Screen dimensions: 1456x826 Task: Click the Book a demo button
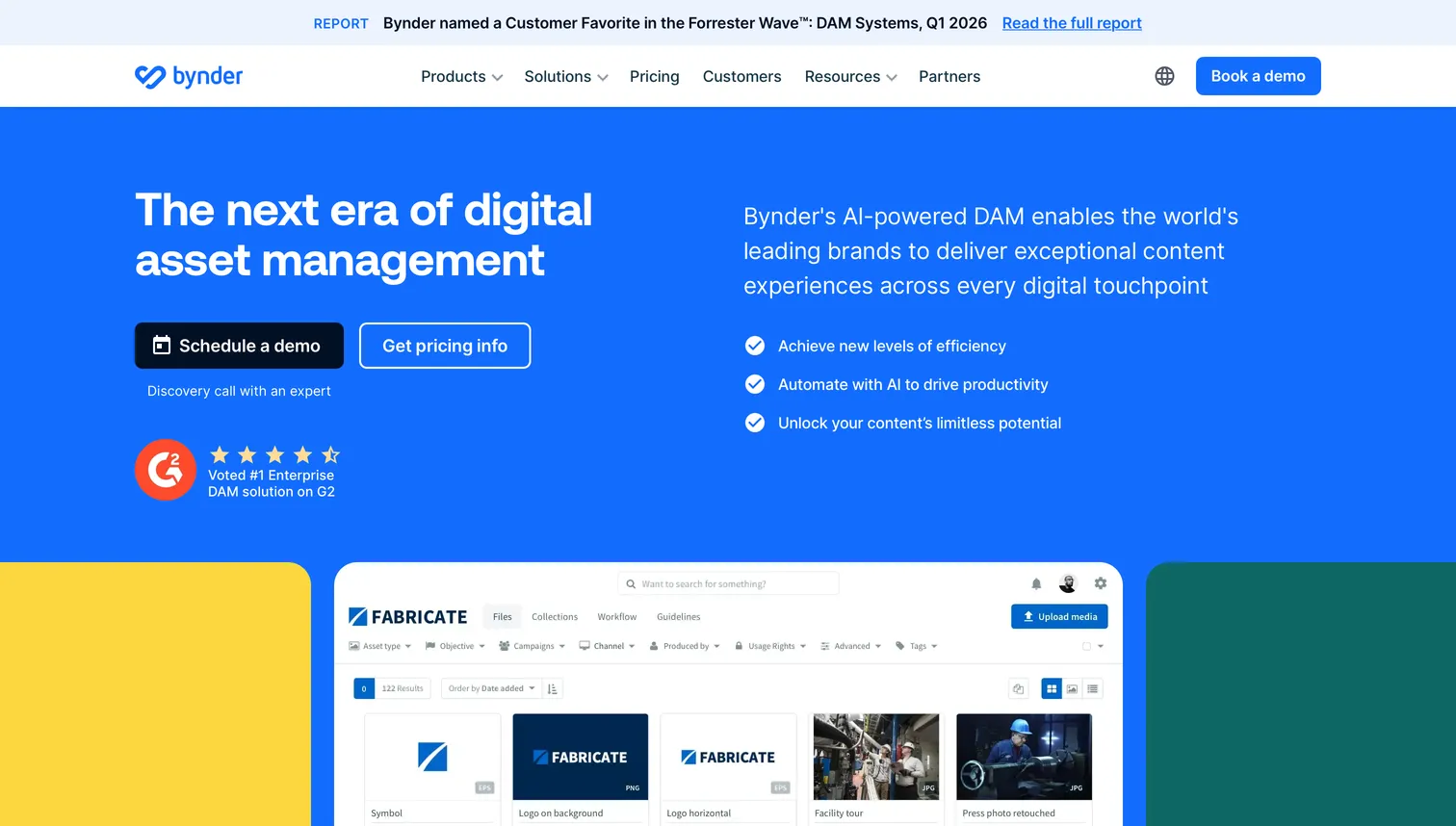click(x=1258, y=76)
